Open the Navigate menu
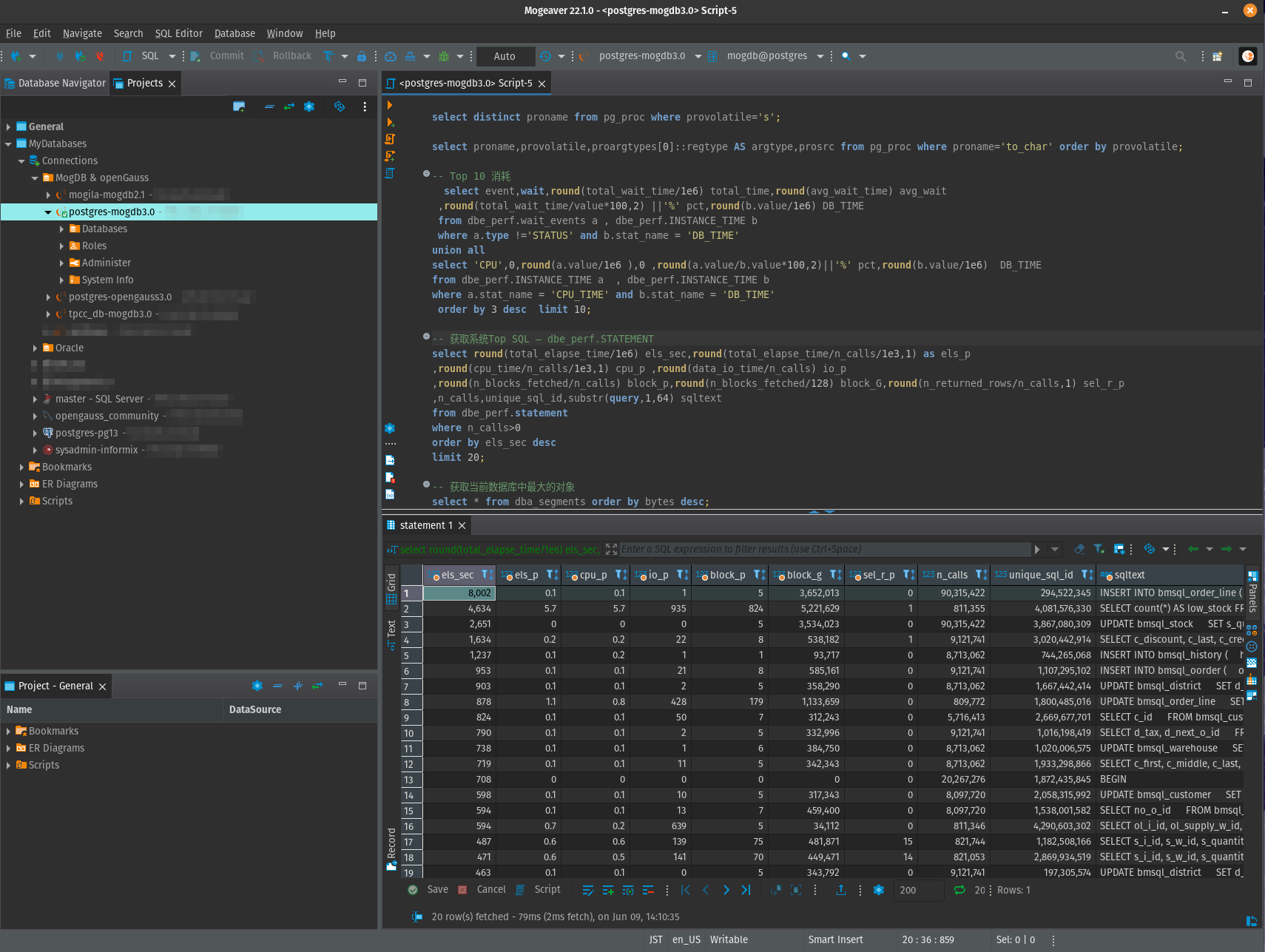This screenshot has height=952, width=1265. click(82, 33)
